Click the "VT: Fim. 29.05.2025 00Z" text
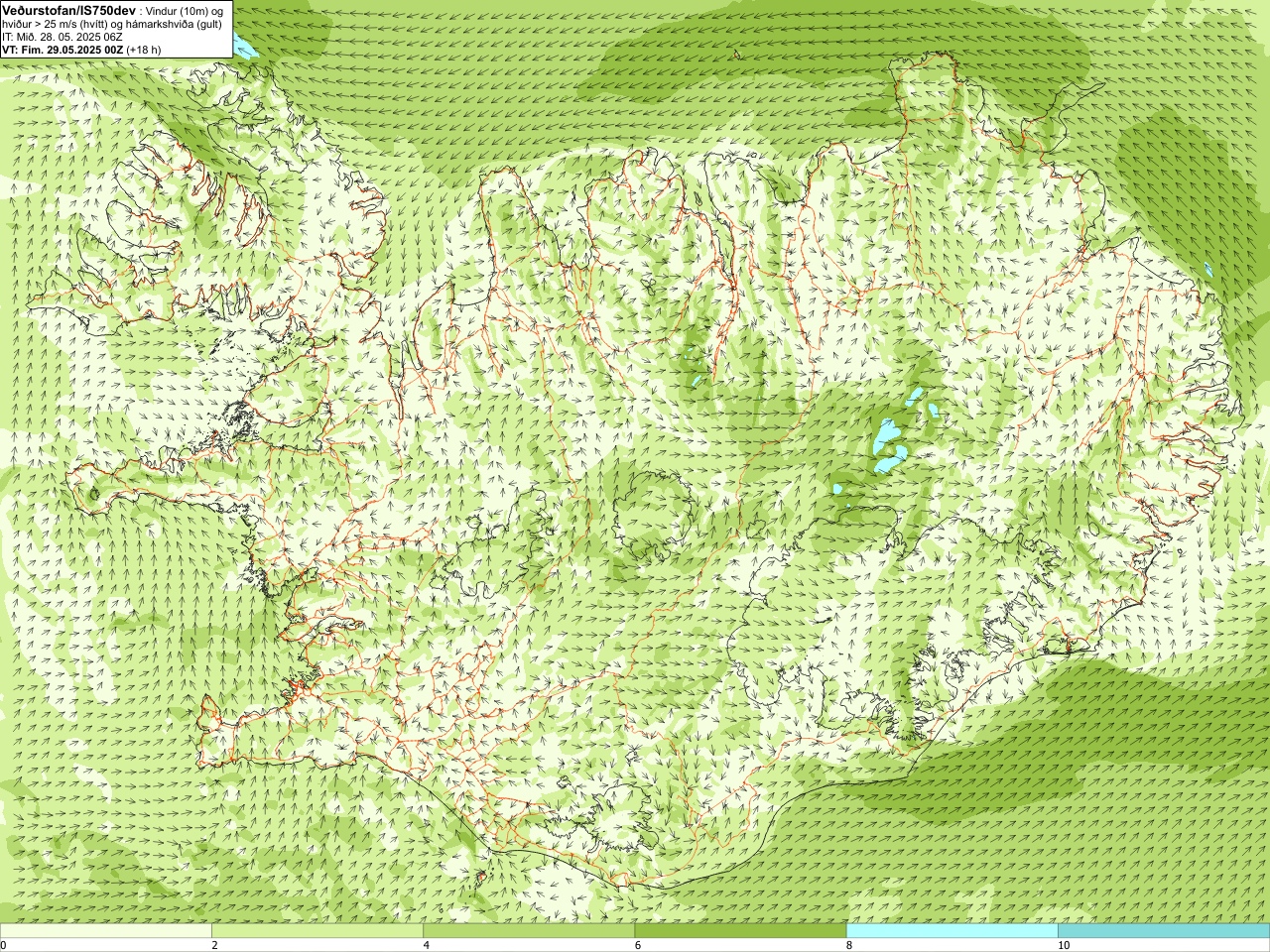This screenshot has width=1270, height=952. click(63, 50)
